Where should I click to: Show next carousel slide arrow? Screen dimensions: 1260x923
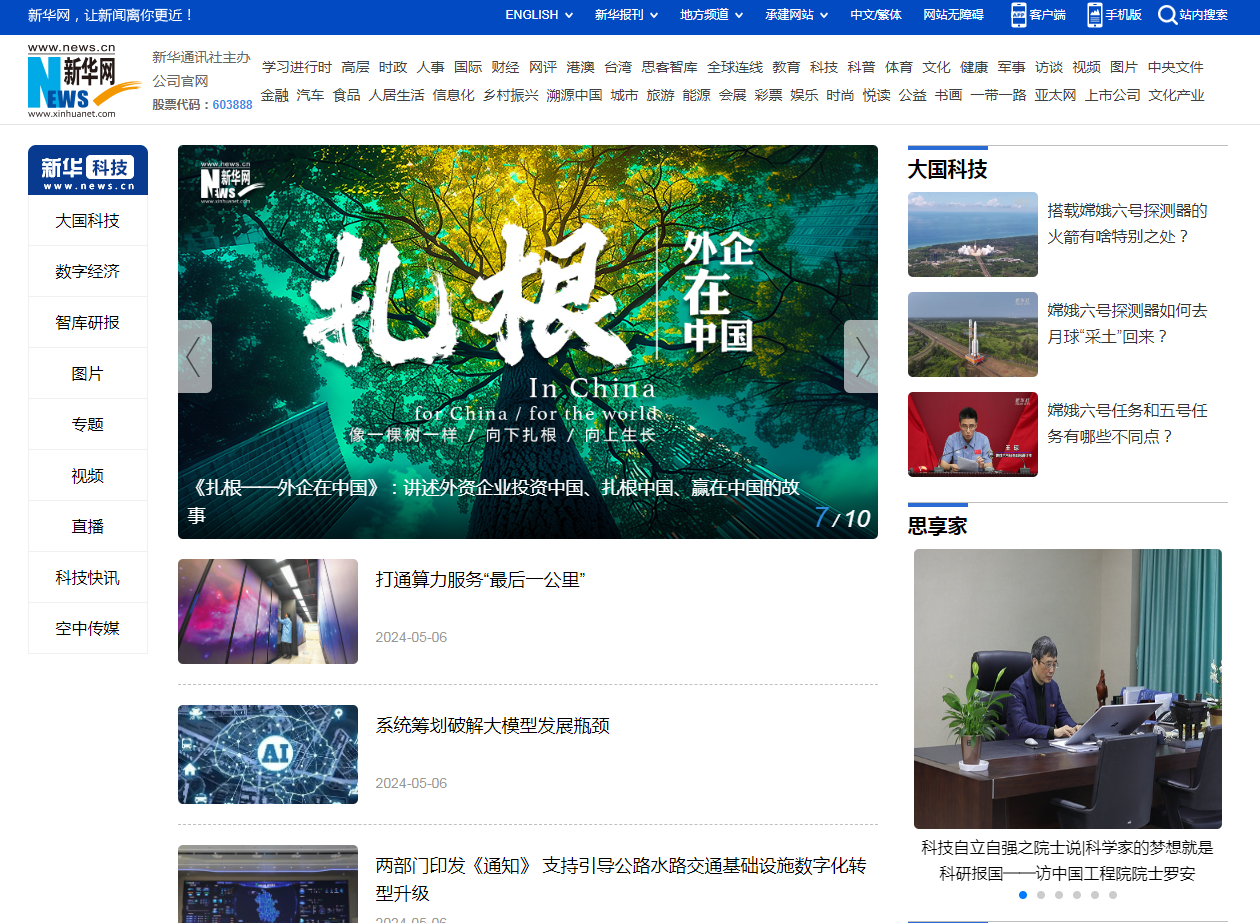click(861, 356)
